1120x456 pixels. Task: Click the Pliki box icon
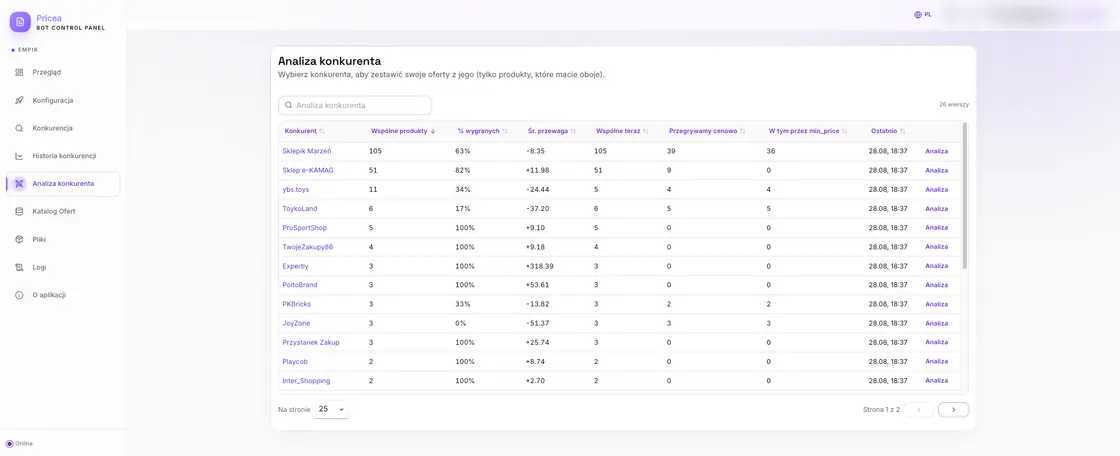[x=19, y=239]
